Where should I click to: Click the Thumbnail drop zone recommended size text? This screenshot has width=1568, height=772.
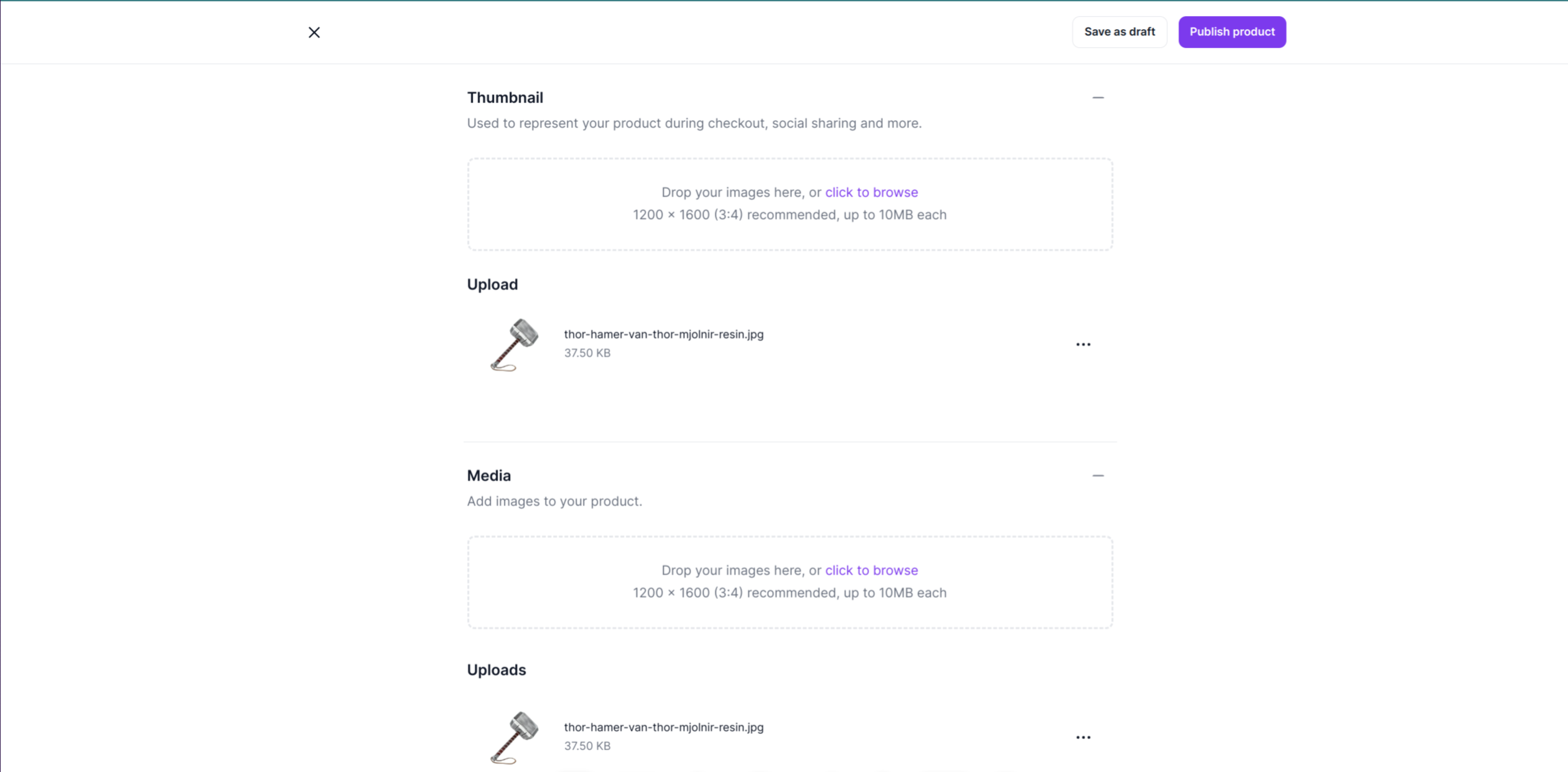click(790, 215)
